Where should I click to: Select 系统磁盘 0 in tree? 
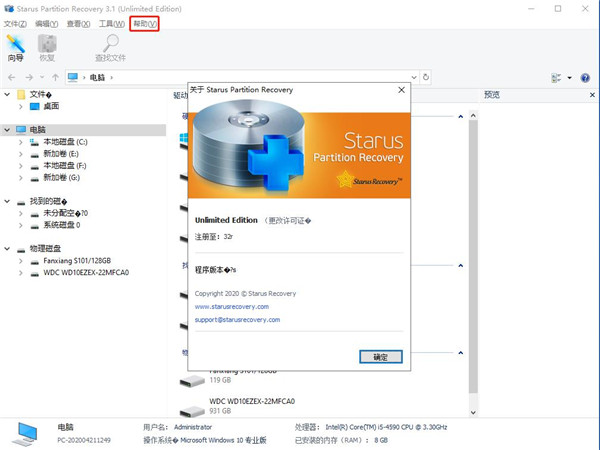(x=62, y=225)
